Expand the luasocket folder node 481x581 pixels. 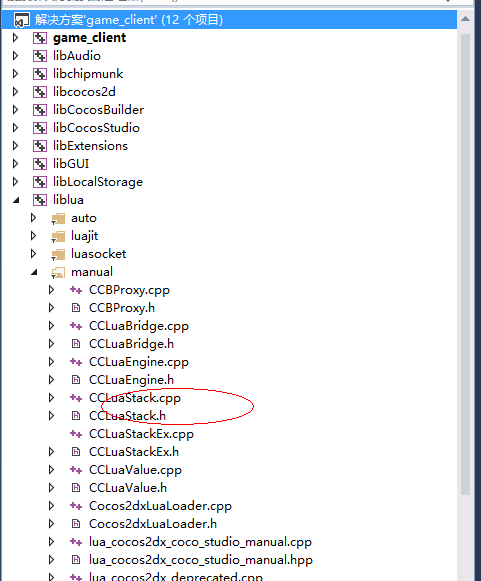pyautogui.click(x=33, y=254)
